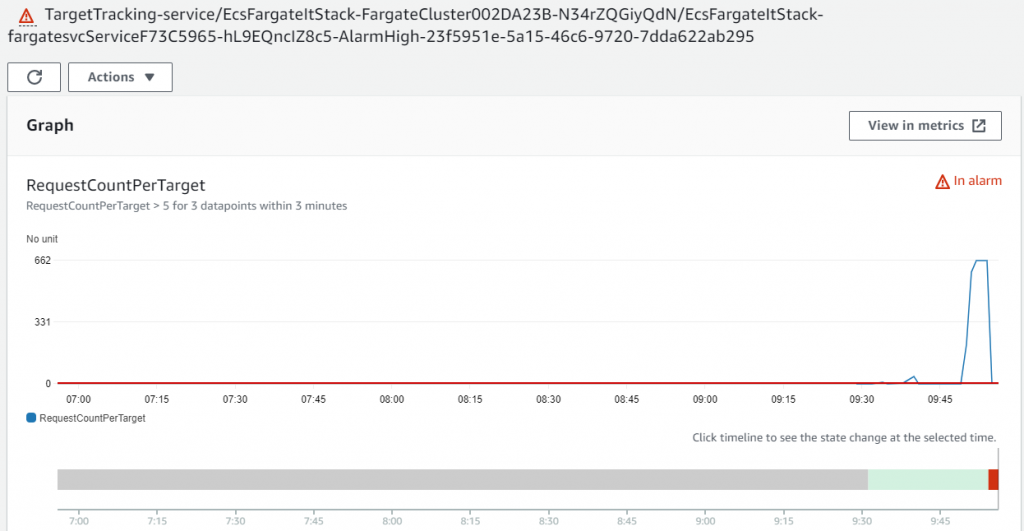
Task: Click the peak of the blue metric spike
Action: (x=981, y=261)
